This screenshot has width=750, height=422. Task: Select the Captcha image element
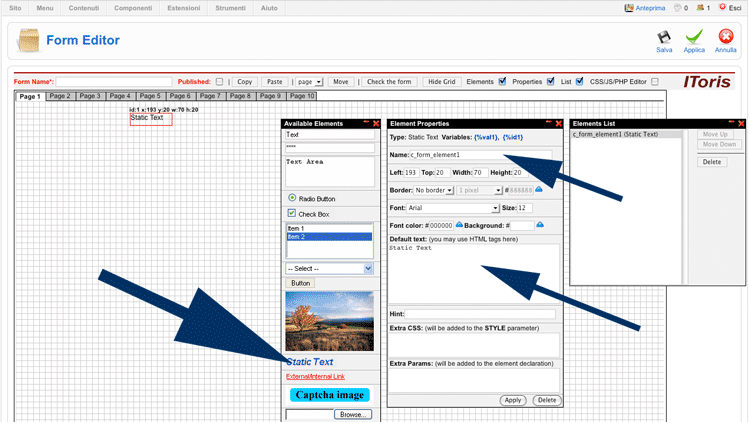tap(330, 395)
